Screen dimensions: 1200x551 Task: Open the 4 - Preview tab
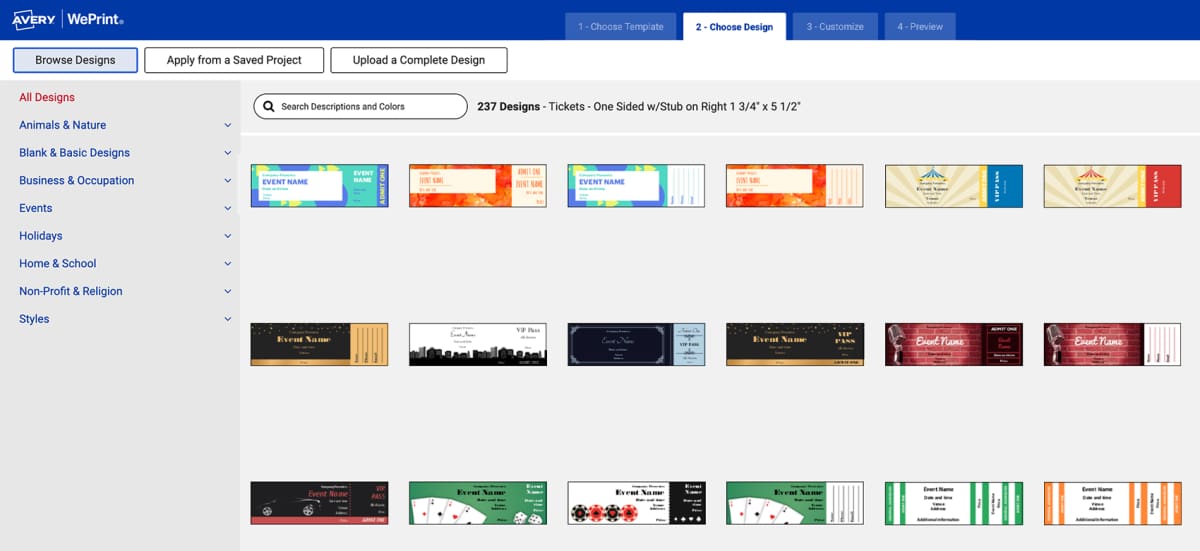[920, 27]
